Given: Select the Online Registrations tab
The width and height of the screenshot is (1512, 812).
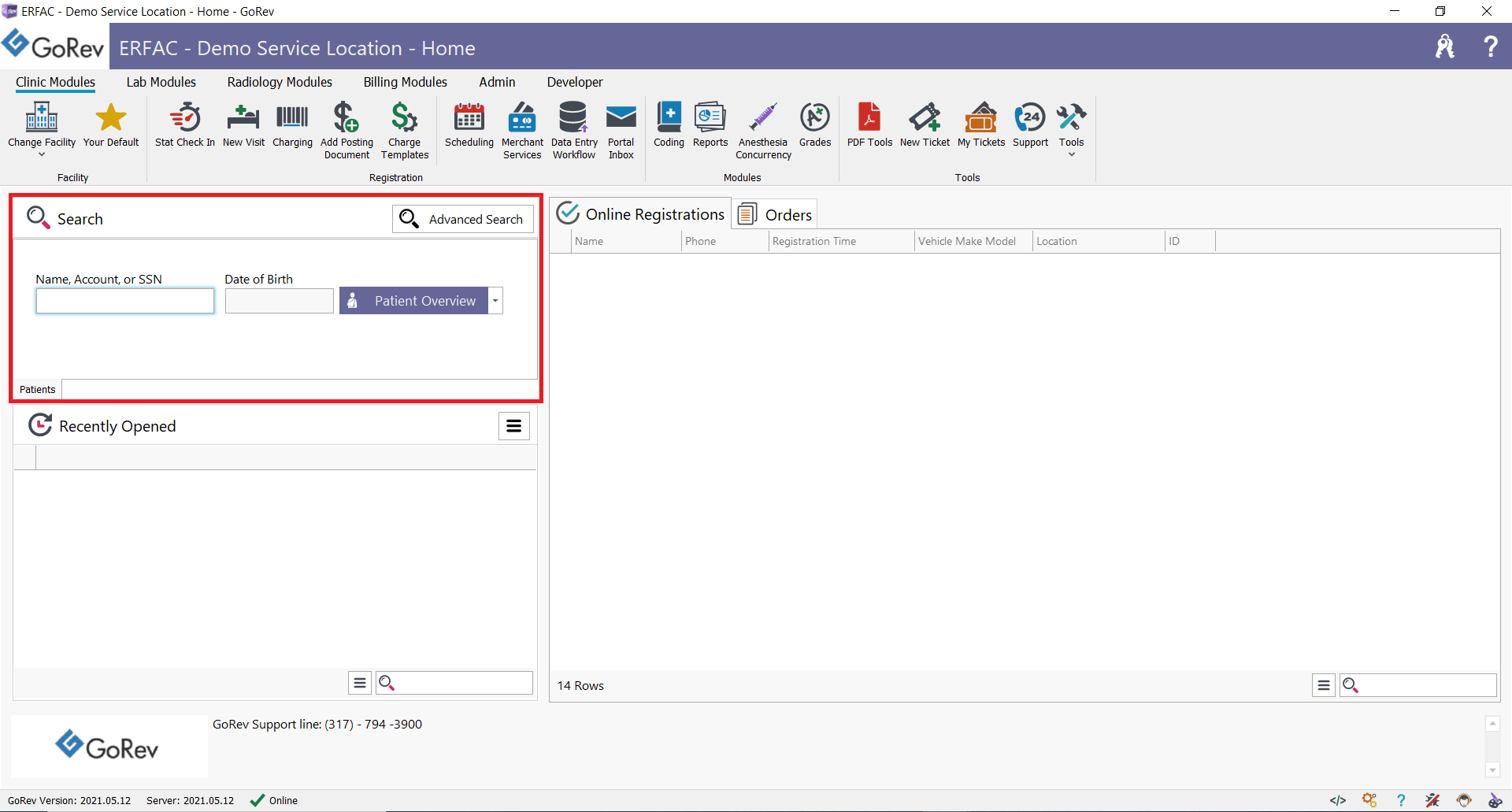Looking at the screenshot, I should point(641,214).
